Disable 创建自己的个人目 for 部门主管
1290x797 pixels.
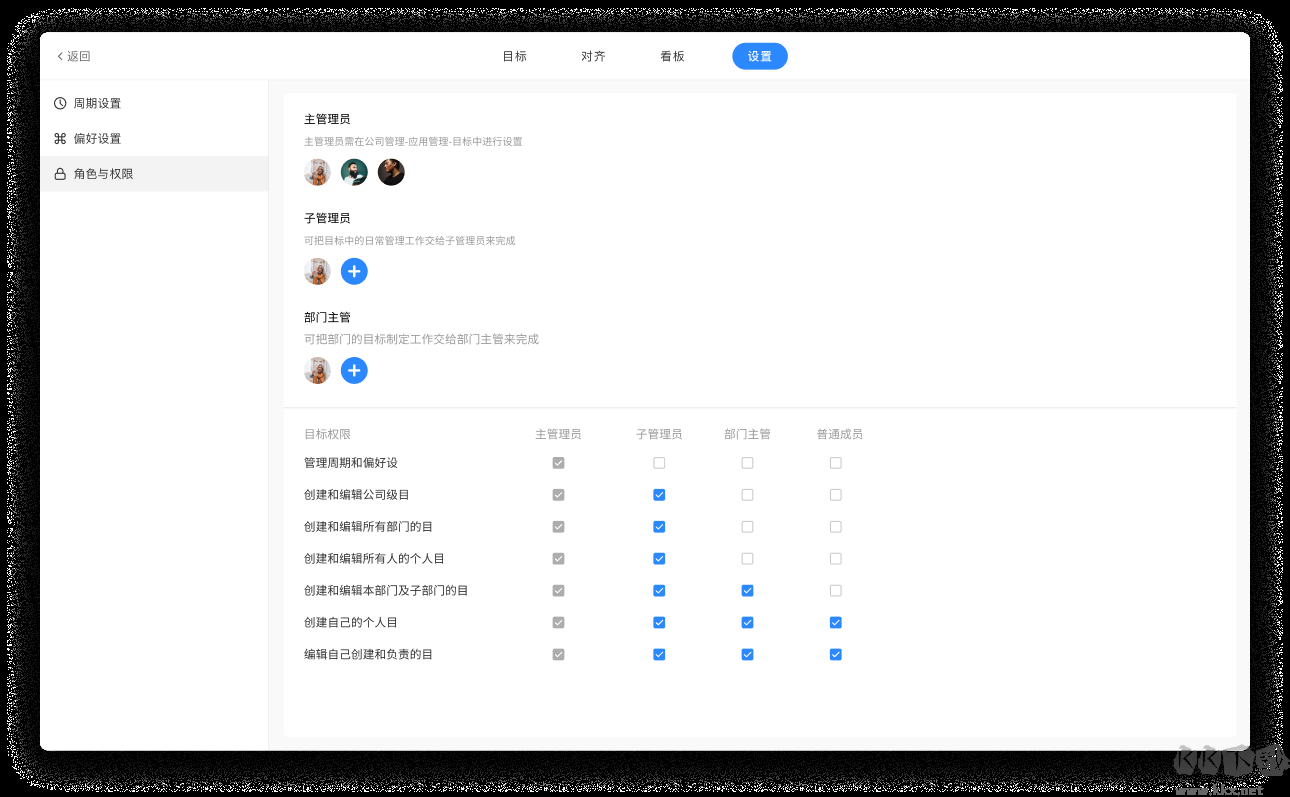pyautogui.click(x=747, y=623)
